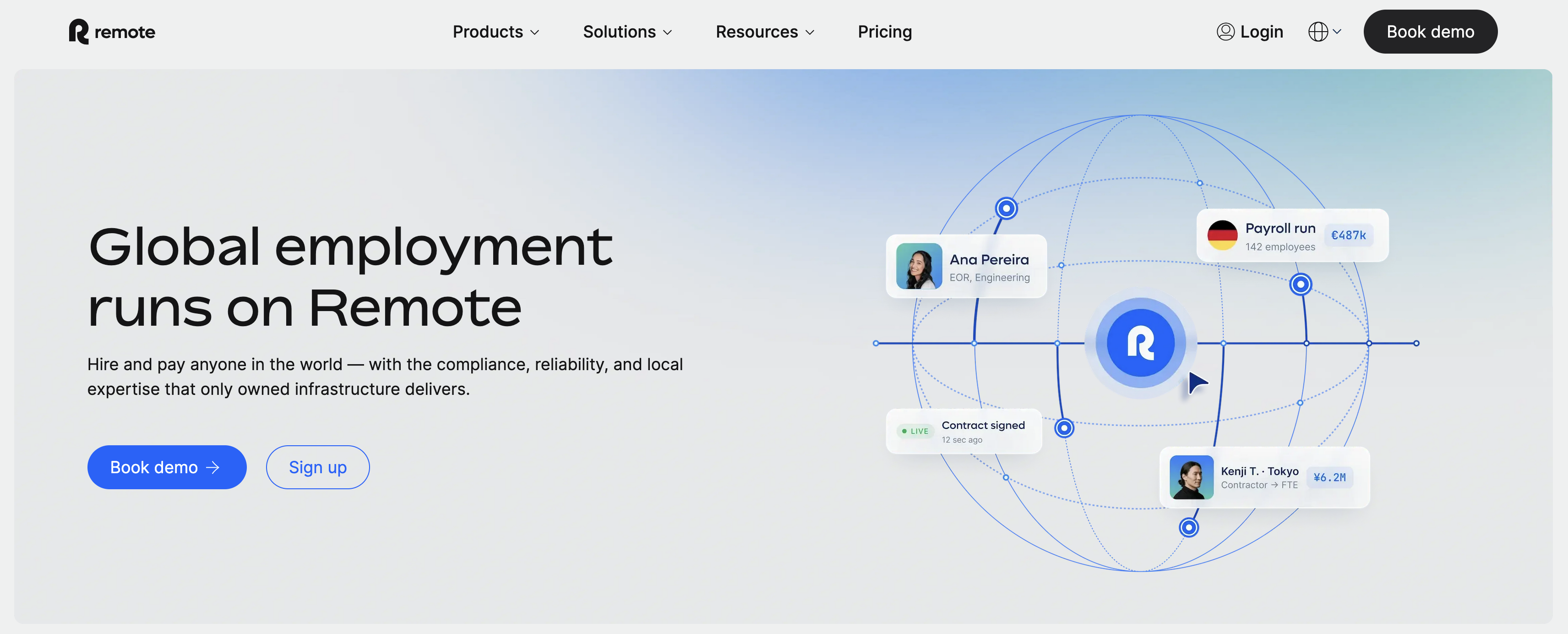Click the Kenji T. · Tokyo name

click(x=1259, y=471)
